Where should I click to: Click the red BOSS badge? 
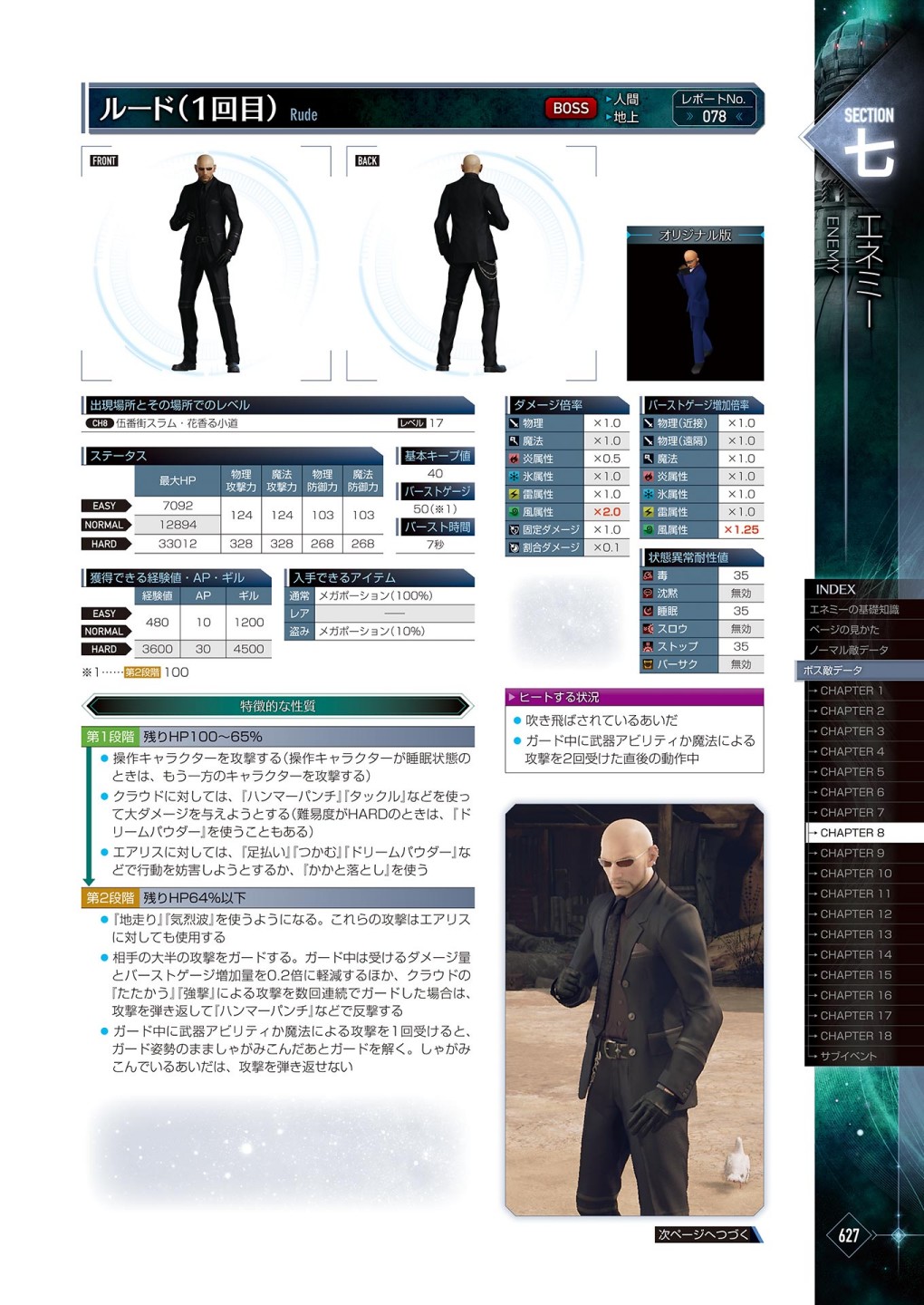click(x=571, y=108)
